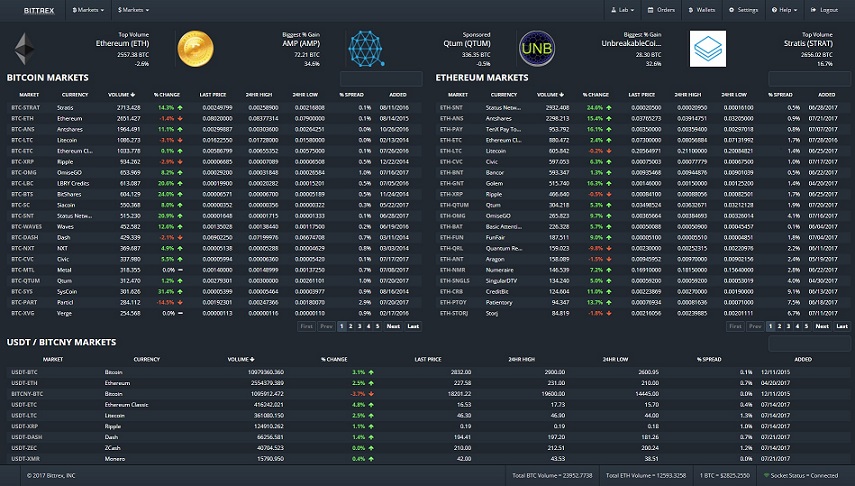Viewport: 855px width, 486px height.
Task: Click the Socket Status Connected indicator
Action: pyautogui.click(x=800, y=476)
